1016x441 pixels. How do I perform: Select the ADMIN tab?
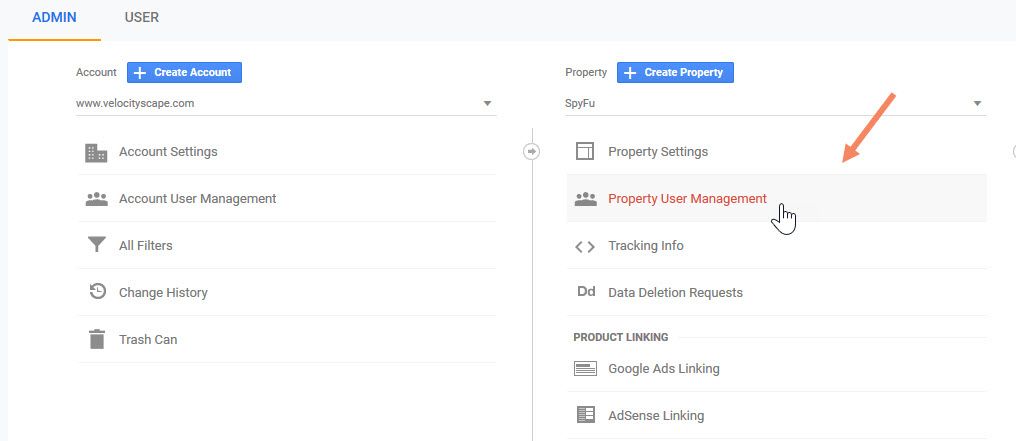pos(54,18)
